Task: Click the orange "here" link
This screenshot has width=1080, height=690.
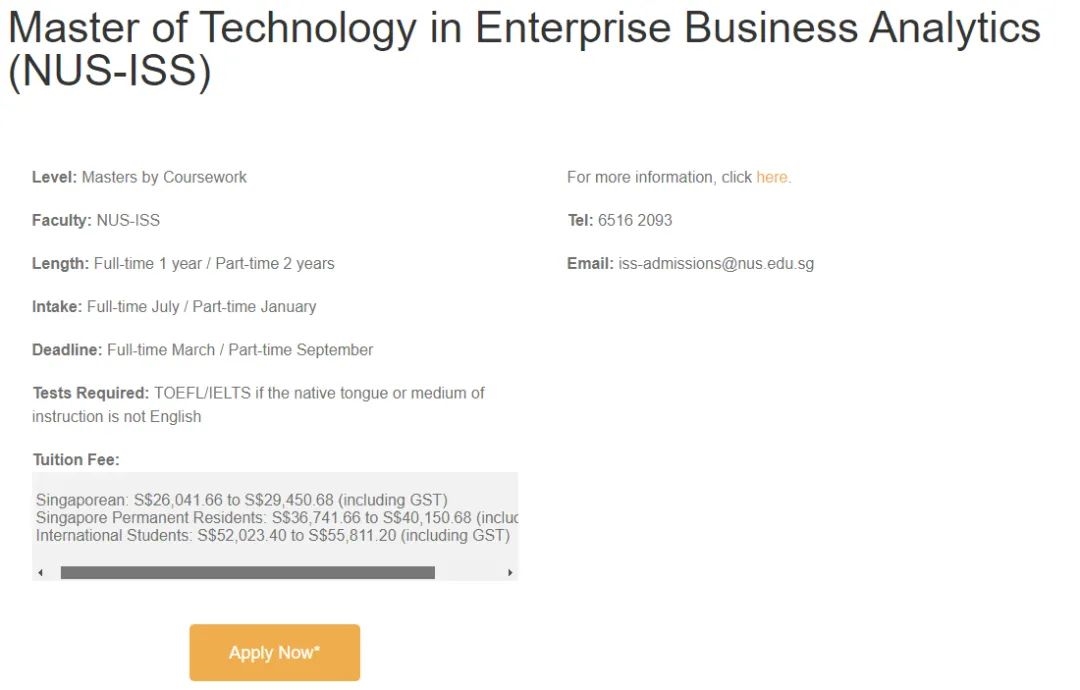Action: tap(772, 177)
